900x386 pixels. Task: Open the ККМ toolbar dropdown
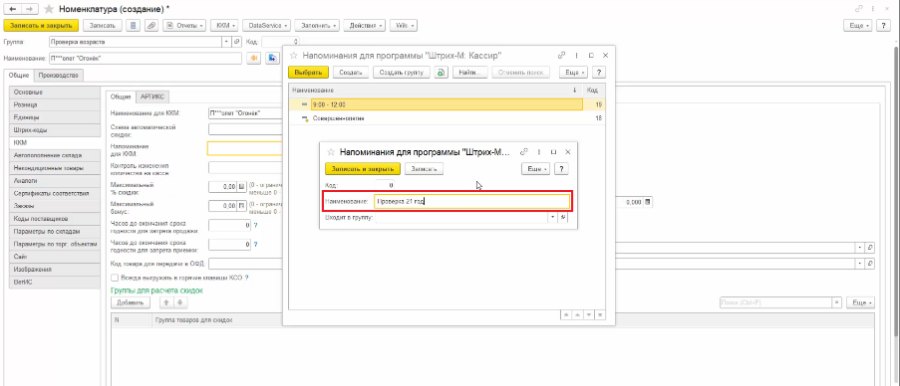click(x=224, y=26)
